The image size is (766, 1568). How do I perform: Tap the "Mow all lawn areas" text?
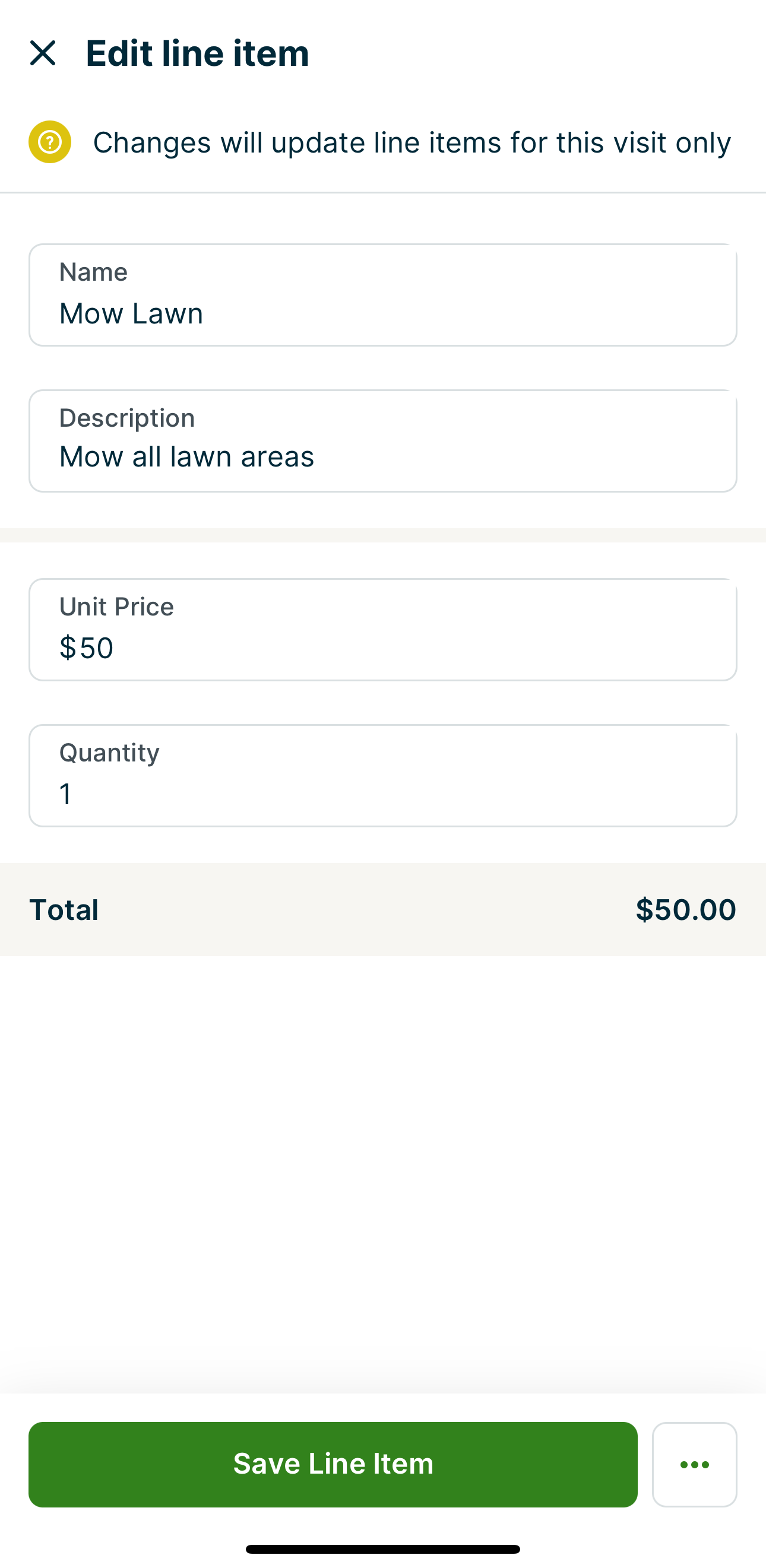click(186, 456)
